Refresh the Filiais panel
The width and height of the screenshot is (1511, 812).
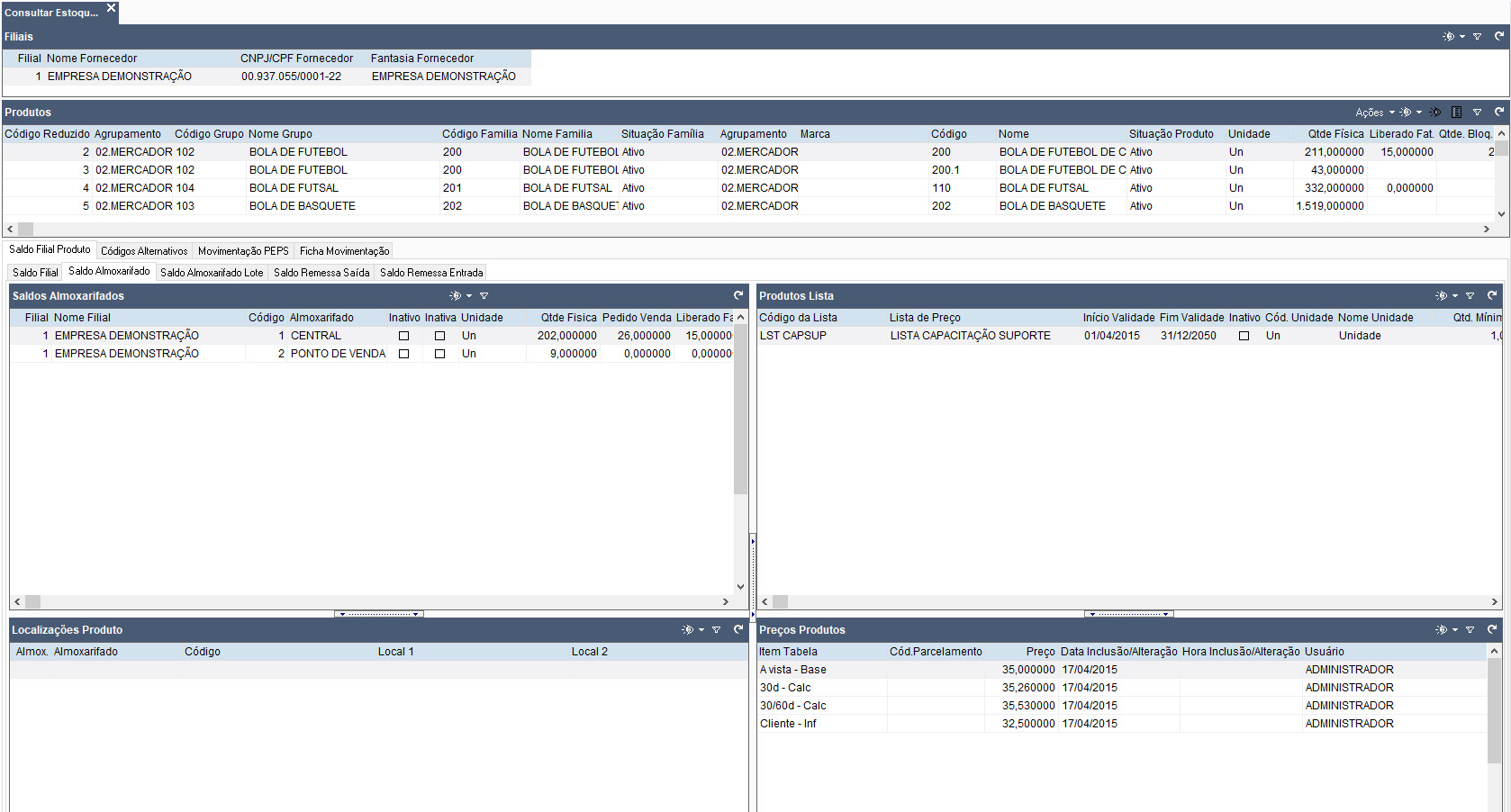(1498, 36)
